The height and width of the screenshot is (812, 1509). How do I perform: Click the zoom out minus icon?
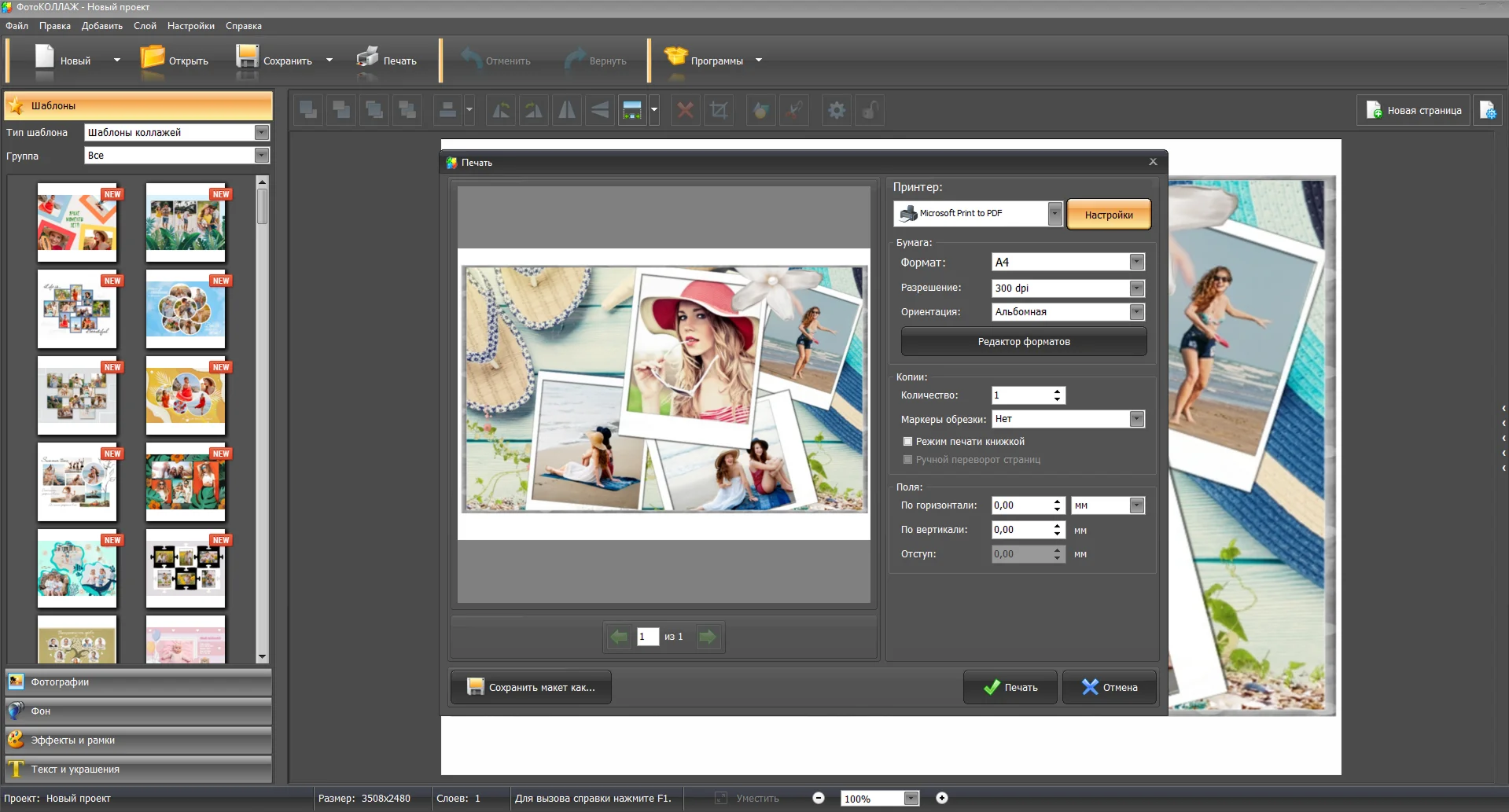pyautogui.click(x=819, y=798)
